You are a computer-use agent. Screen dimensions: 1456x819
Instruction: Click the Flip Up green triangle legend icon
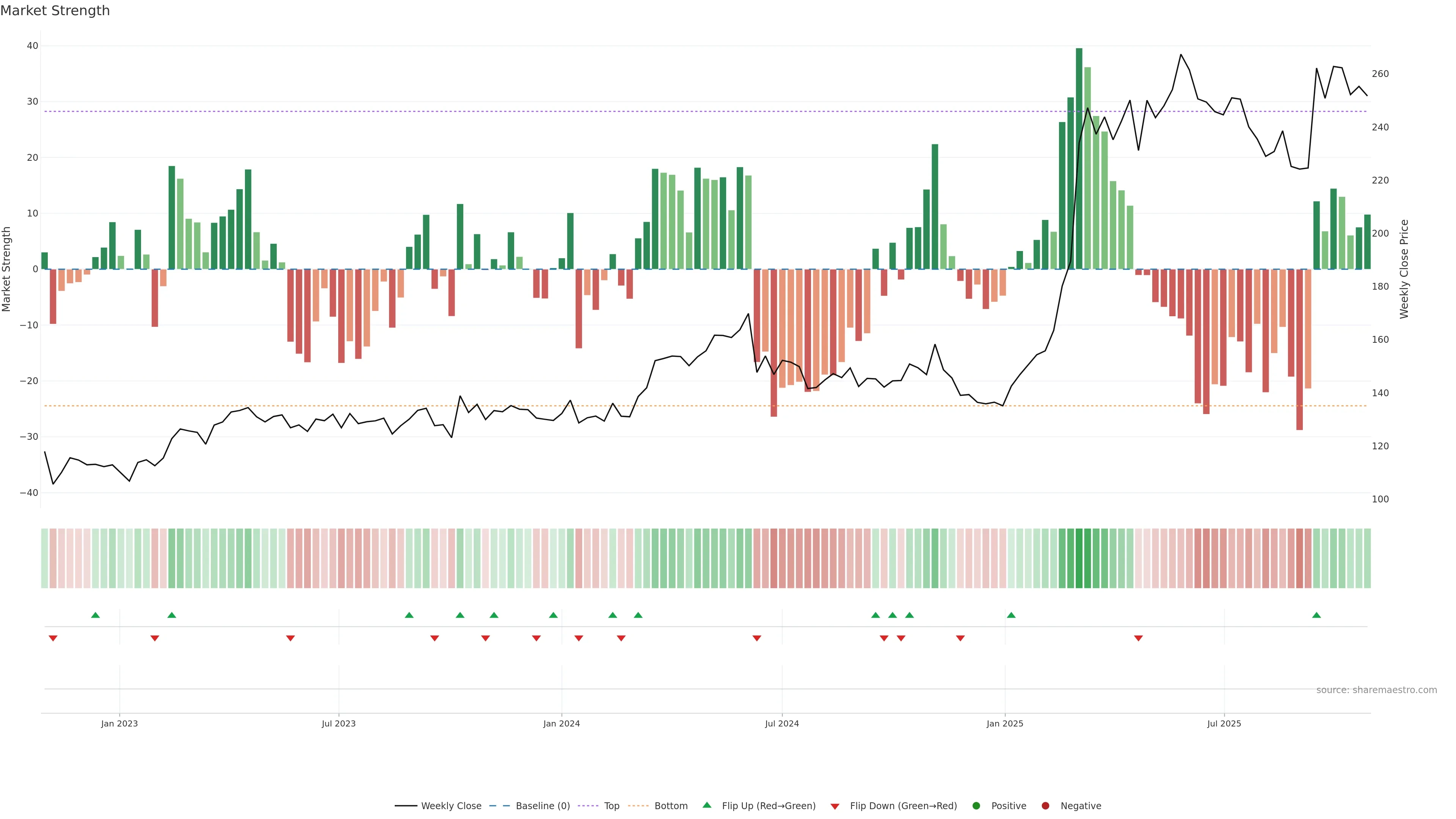tap(706, 805)
